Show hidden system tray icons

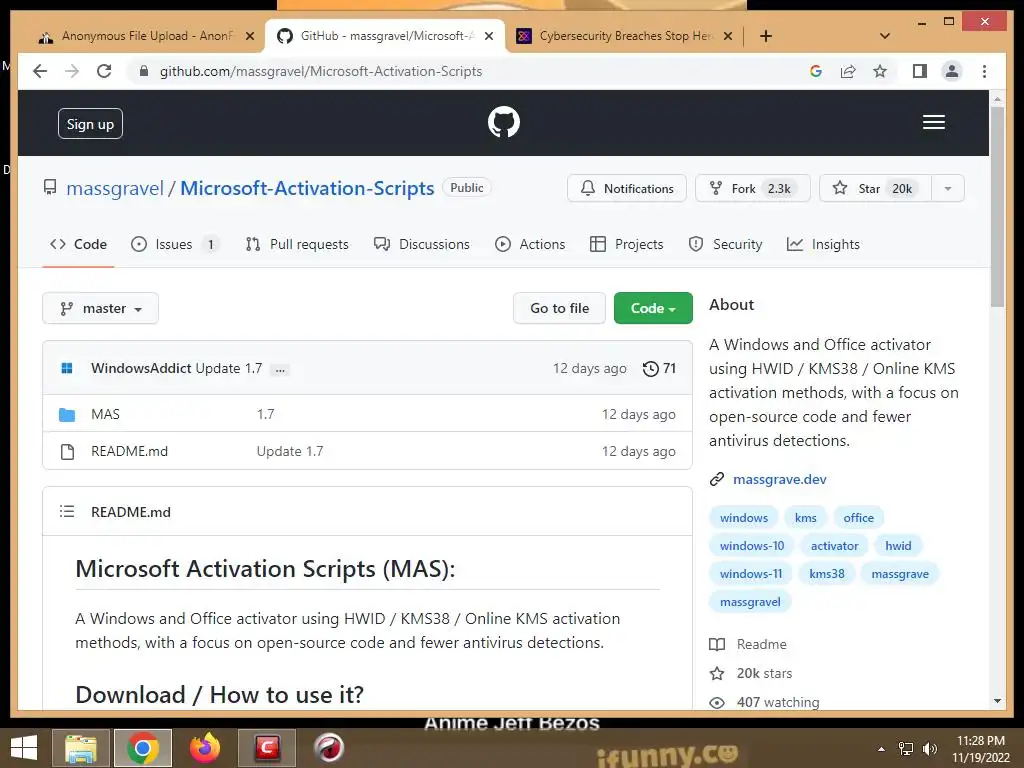coord(882,749)
